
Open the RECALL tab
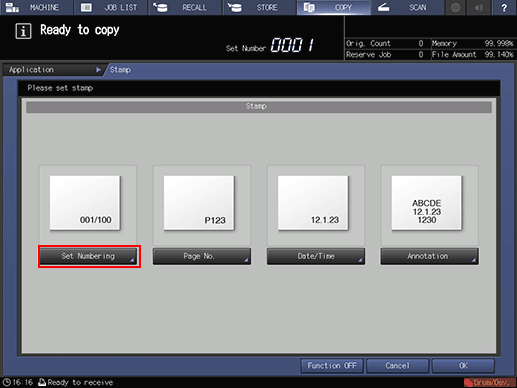coord(185,8)
